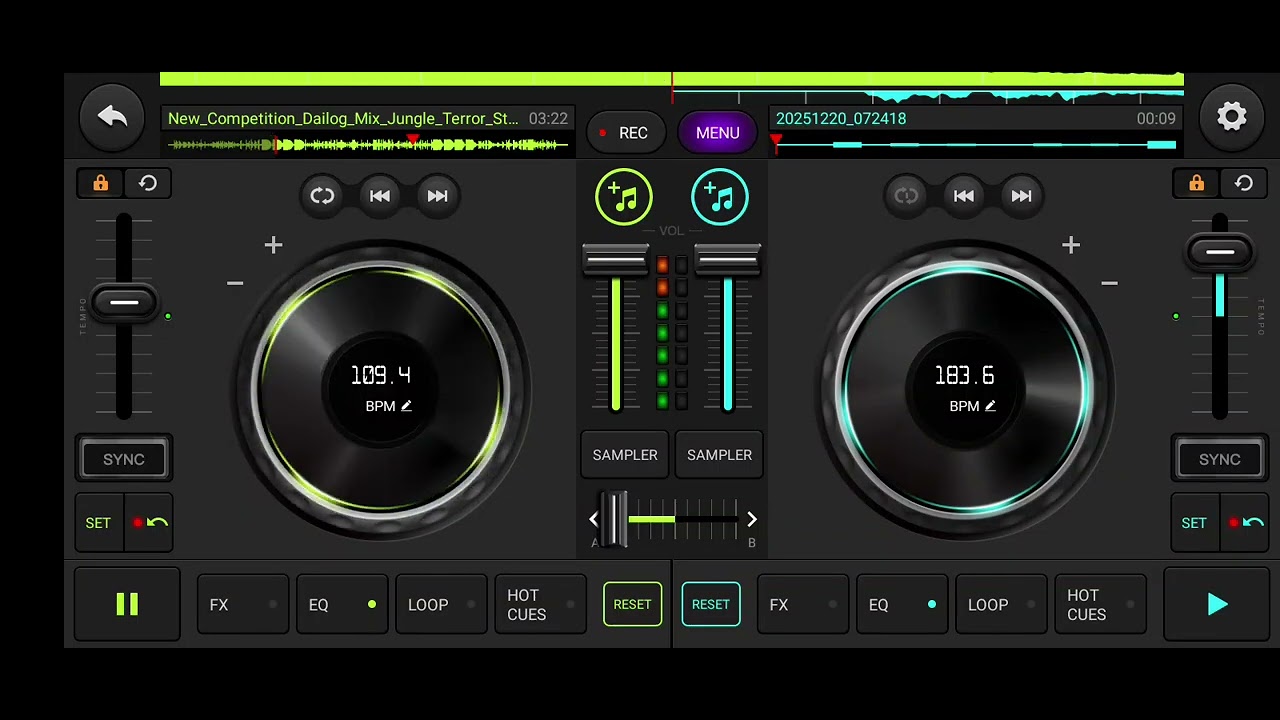Tap right turntable 183.6 display

[965, 376]
